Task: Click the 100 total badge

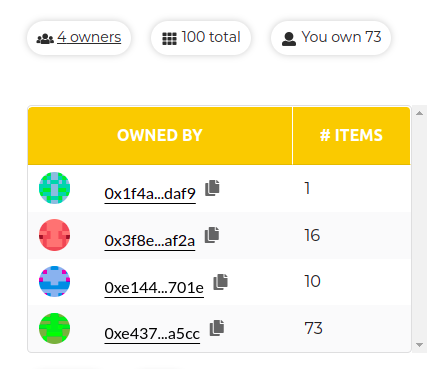Action: (x=201, y=38)
